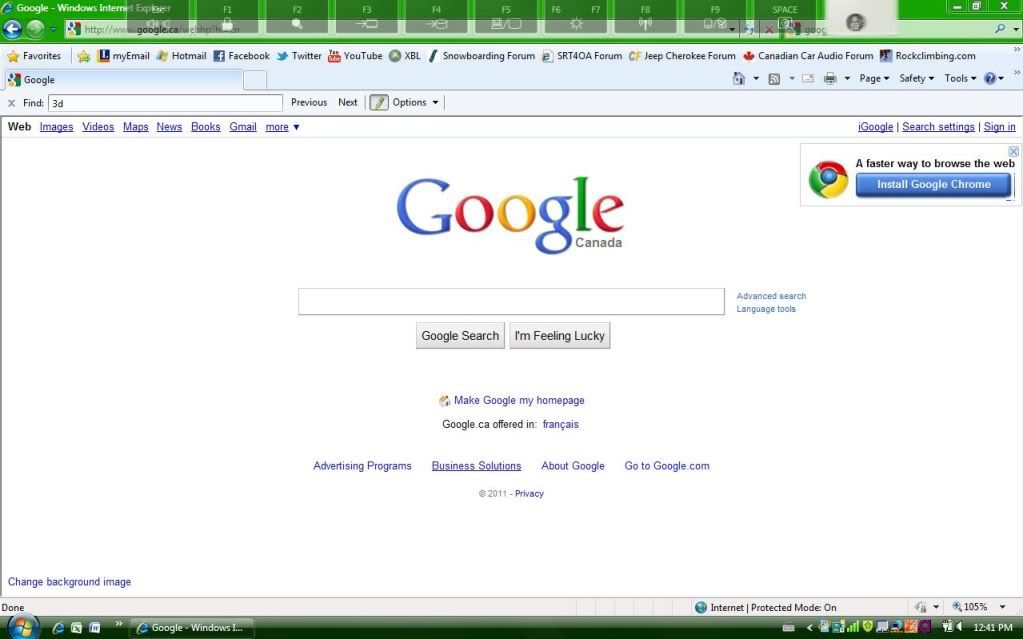Screen dimensions: 1023x639
Task: Go to Google Images
Action: (56, 127)
